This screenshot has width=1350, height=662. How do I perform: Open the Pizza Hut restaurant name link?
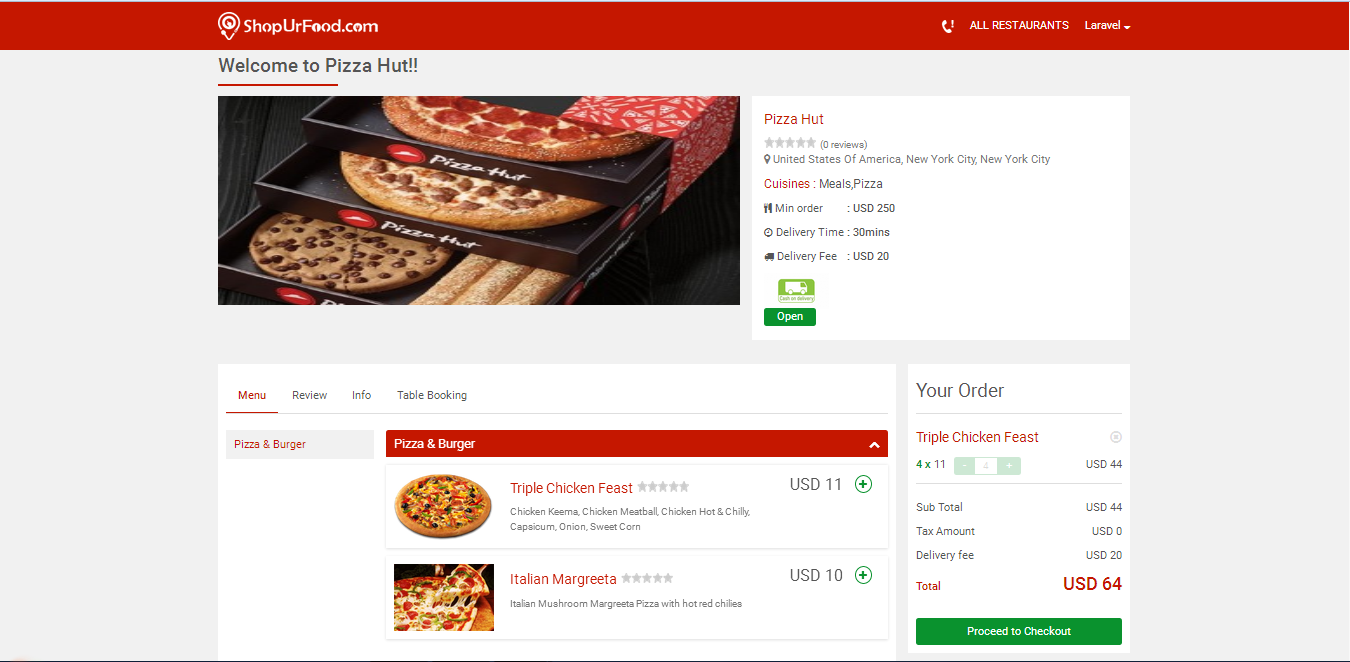tap(794, 119)
